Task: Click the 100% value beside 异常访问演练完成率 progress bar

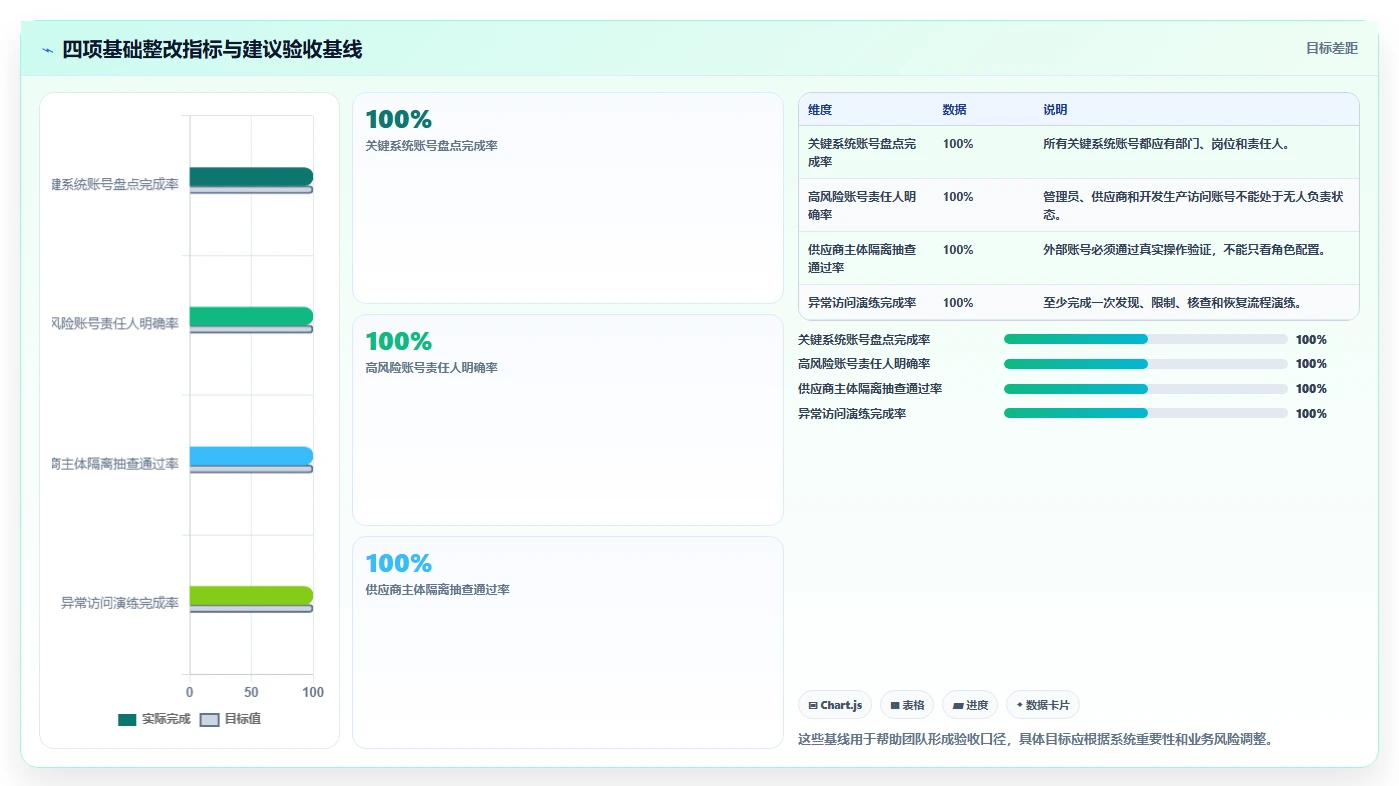Action: coord(1311,414)
